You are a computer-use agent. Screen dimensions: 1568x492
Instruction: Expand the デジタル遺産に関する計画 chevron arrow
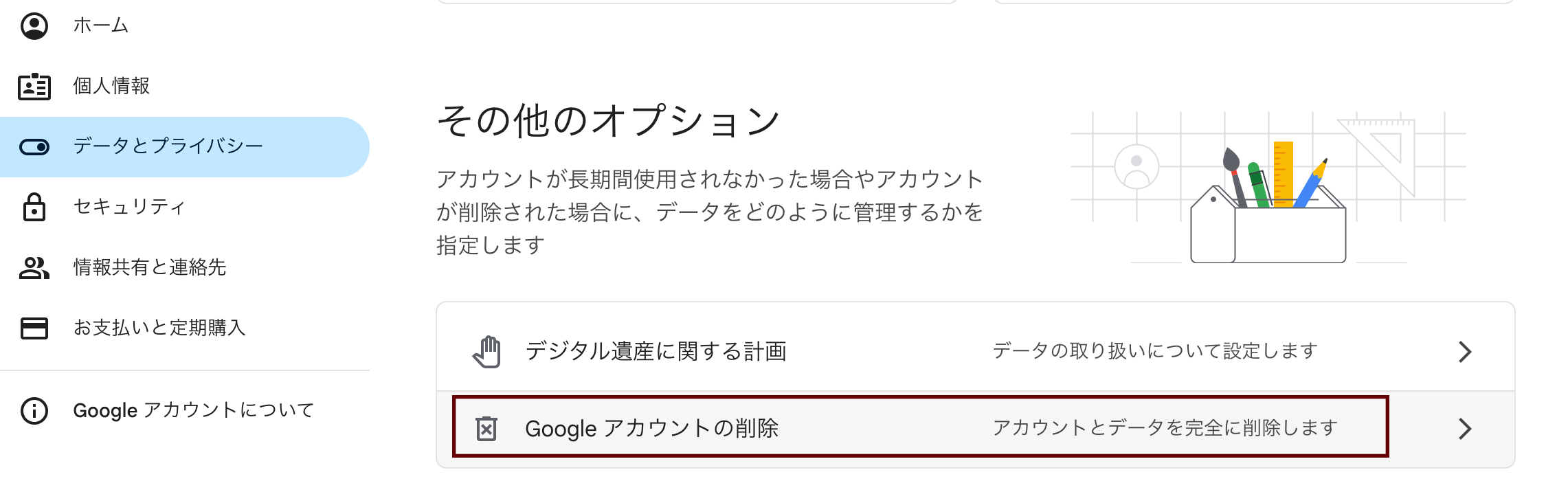(1464, 352)
